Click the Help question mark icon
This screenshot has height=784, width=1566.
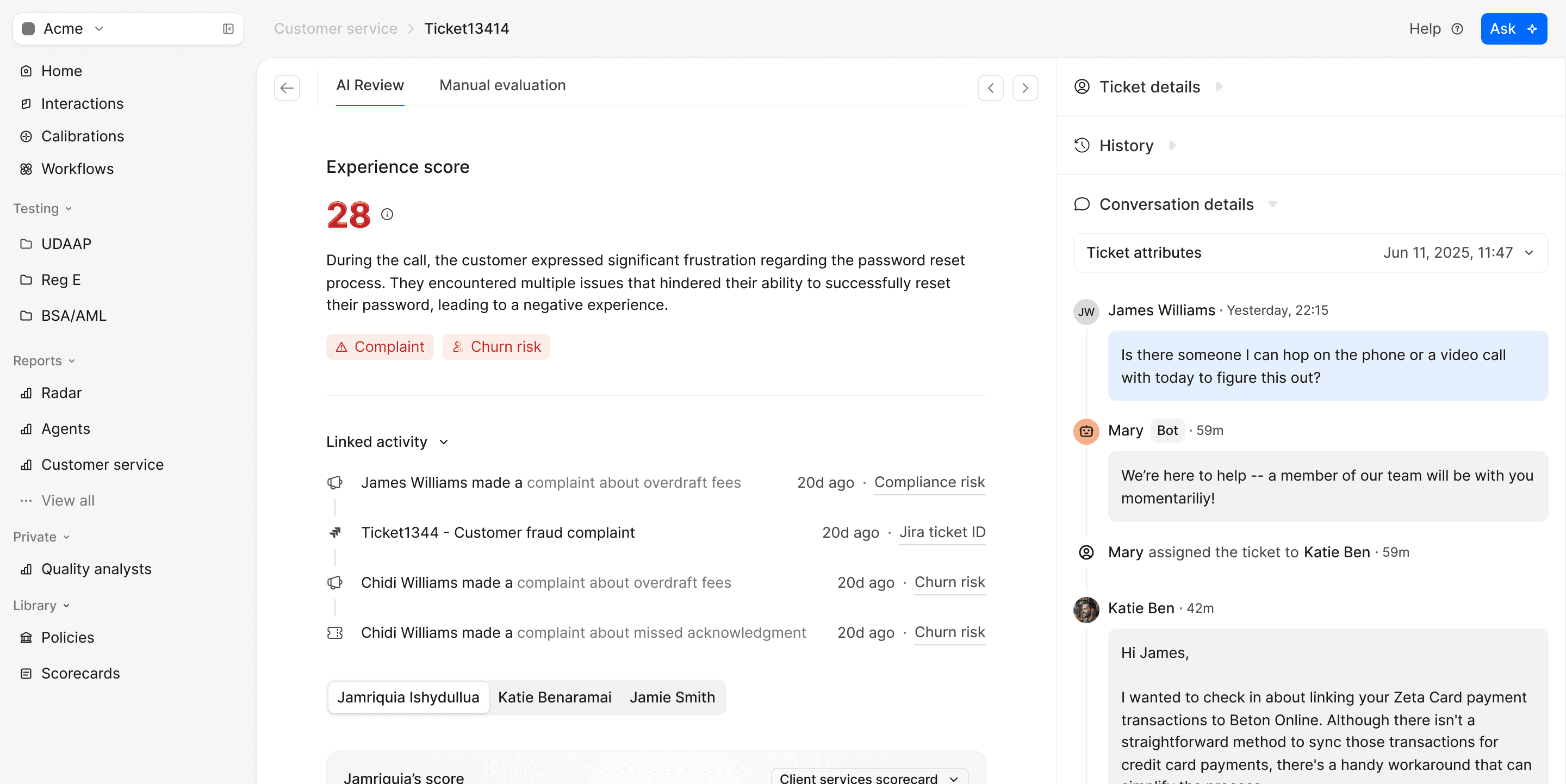click(1457, 29)
